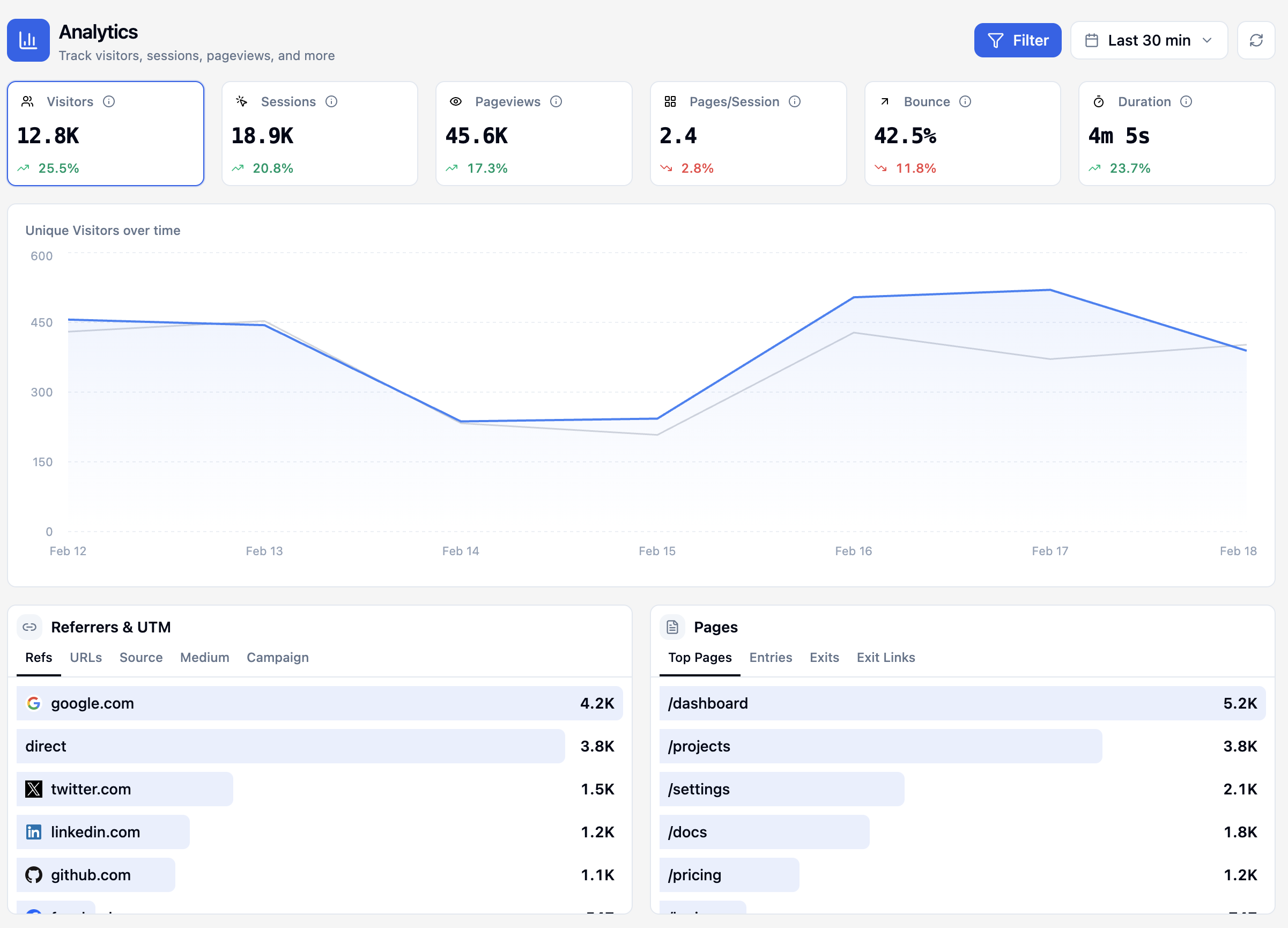
Task: Open the Campaign tab
Action: pos(278,658)
